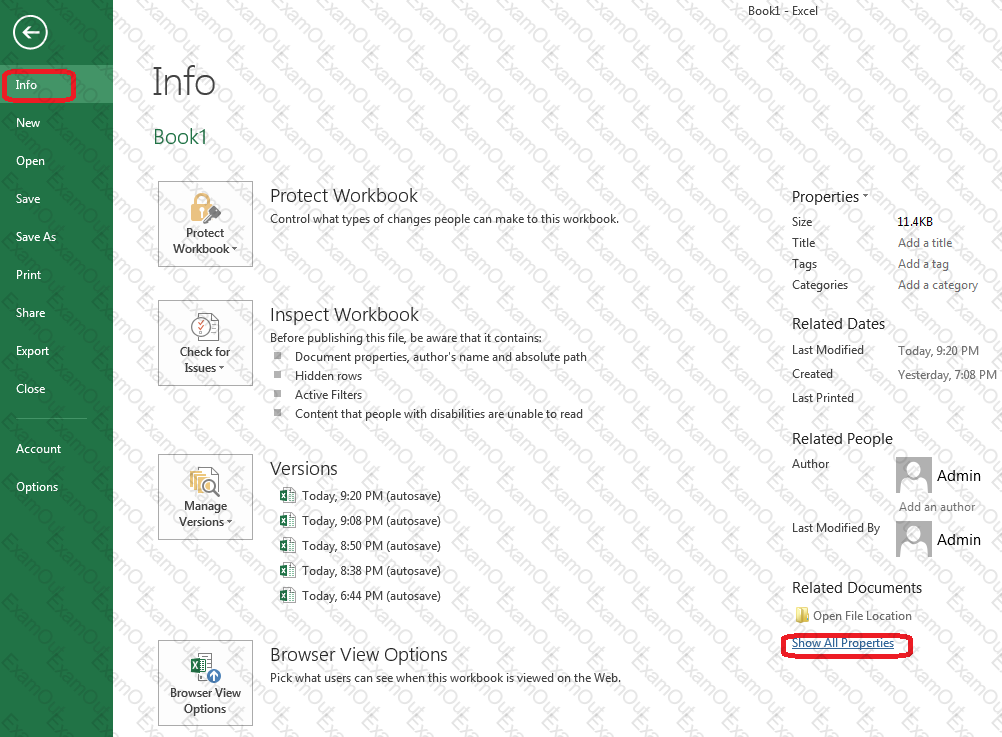1002x737 pixels.
Task: Select the Save As menu item
Action: [36, 237]
